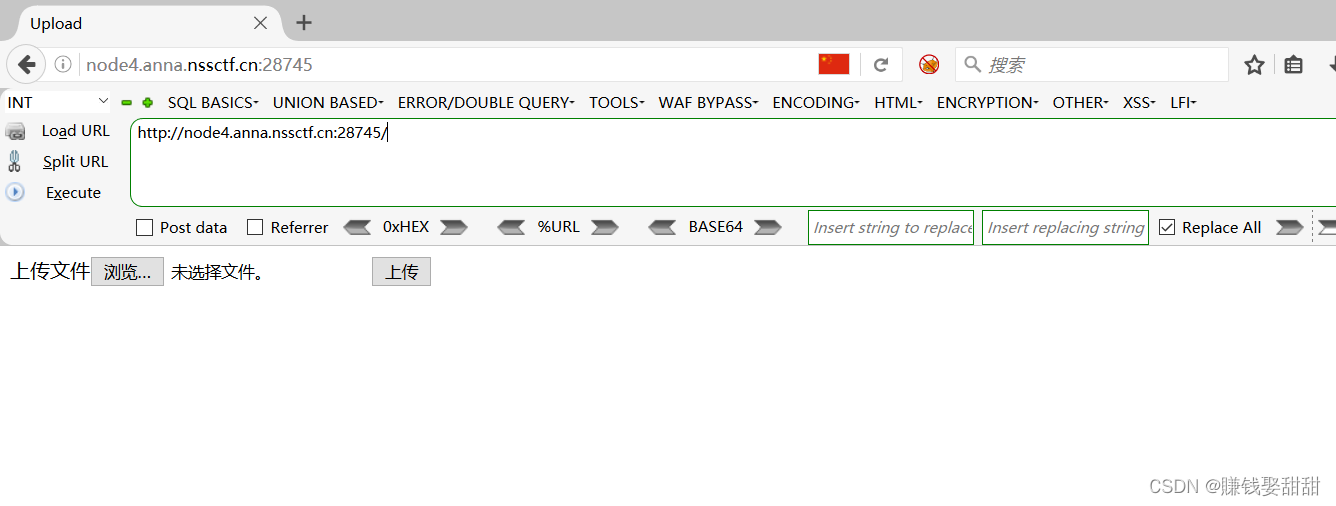
Task: Click Load URL button
Action: coord(75,131)
